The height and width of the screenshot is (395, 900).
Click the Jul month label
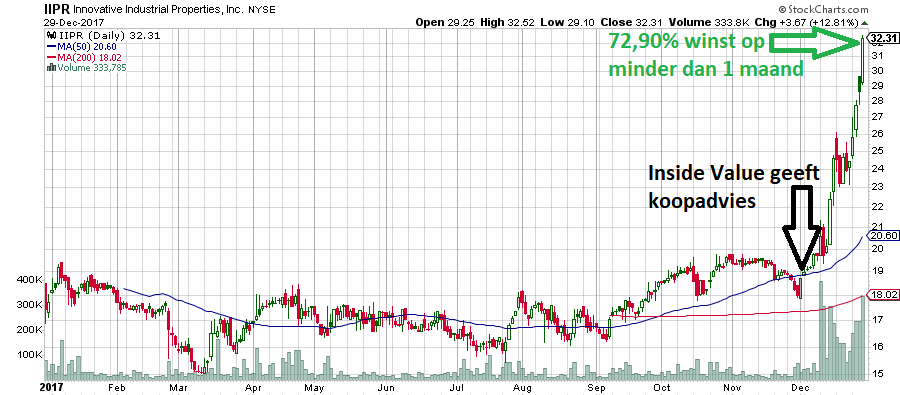click(x=457, y=388)
